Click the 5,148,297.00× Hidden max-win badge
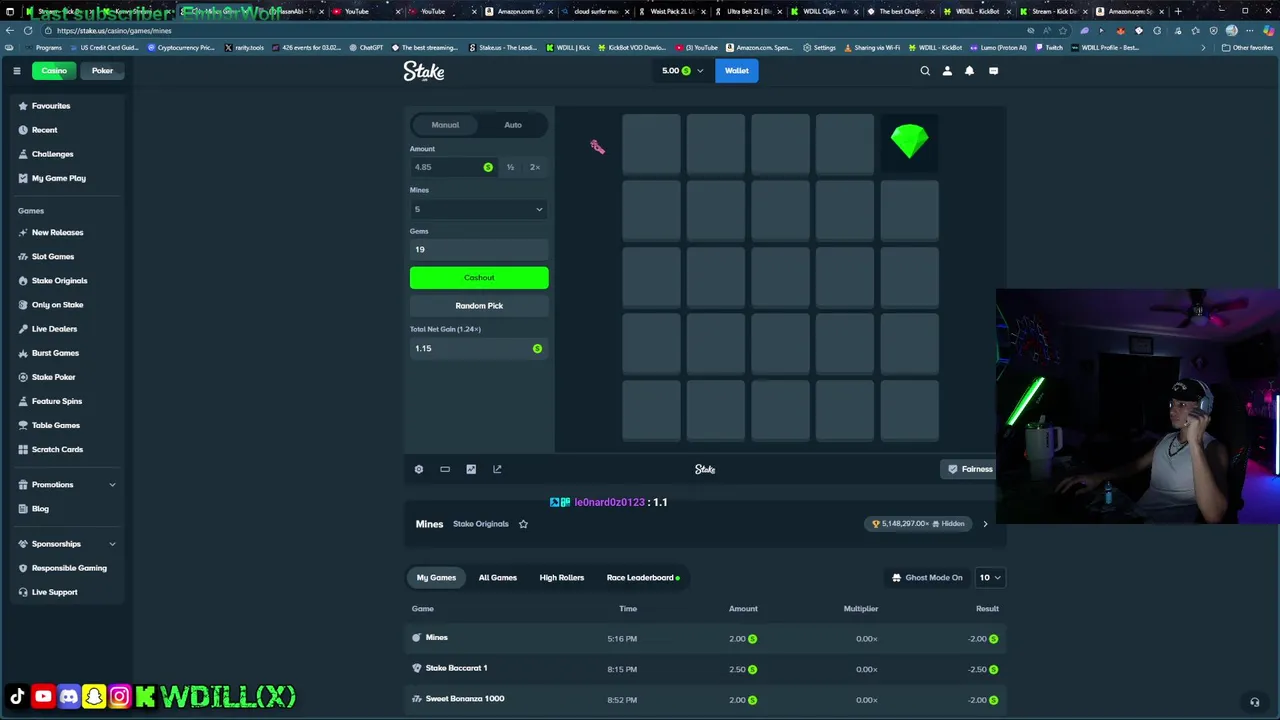1280x720 pixels. [918, 524]
